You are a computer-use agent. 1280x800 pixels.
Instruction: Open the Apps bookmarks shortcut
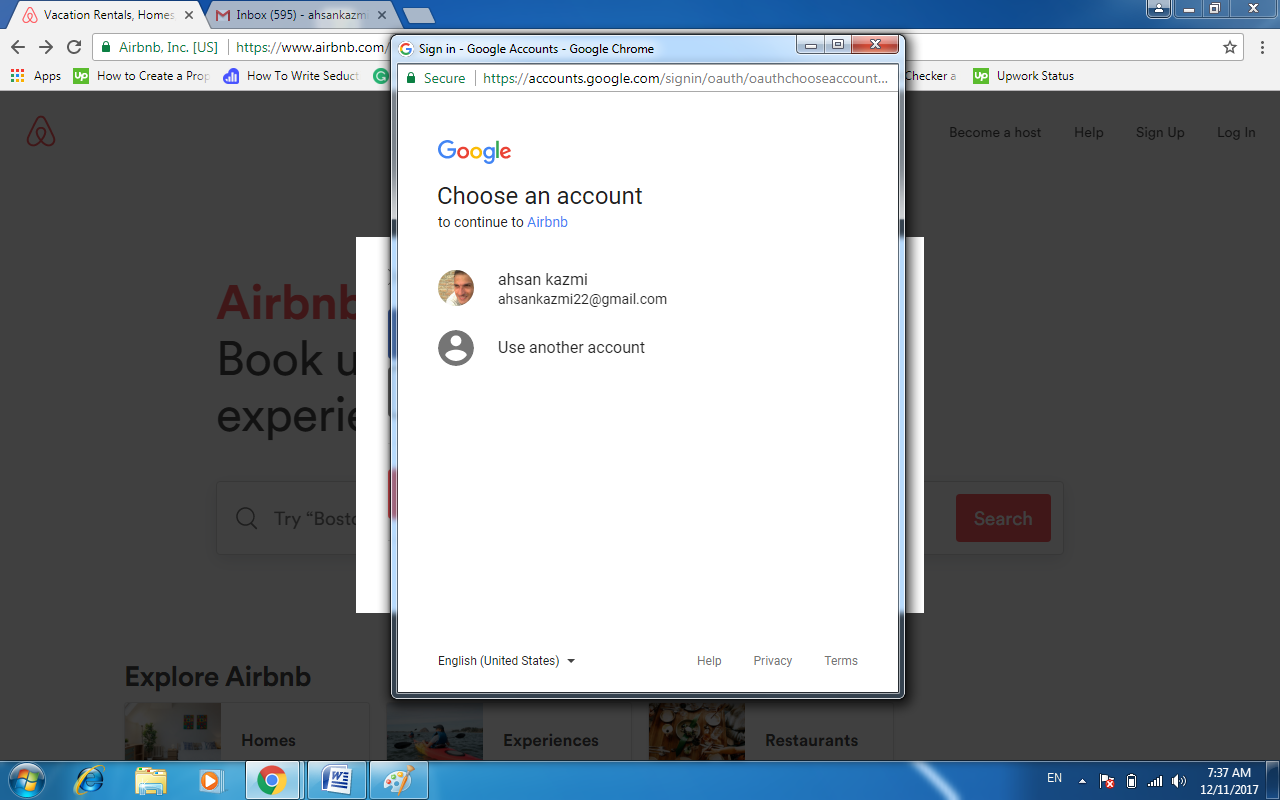(36, 76)
